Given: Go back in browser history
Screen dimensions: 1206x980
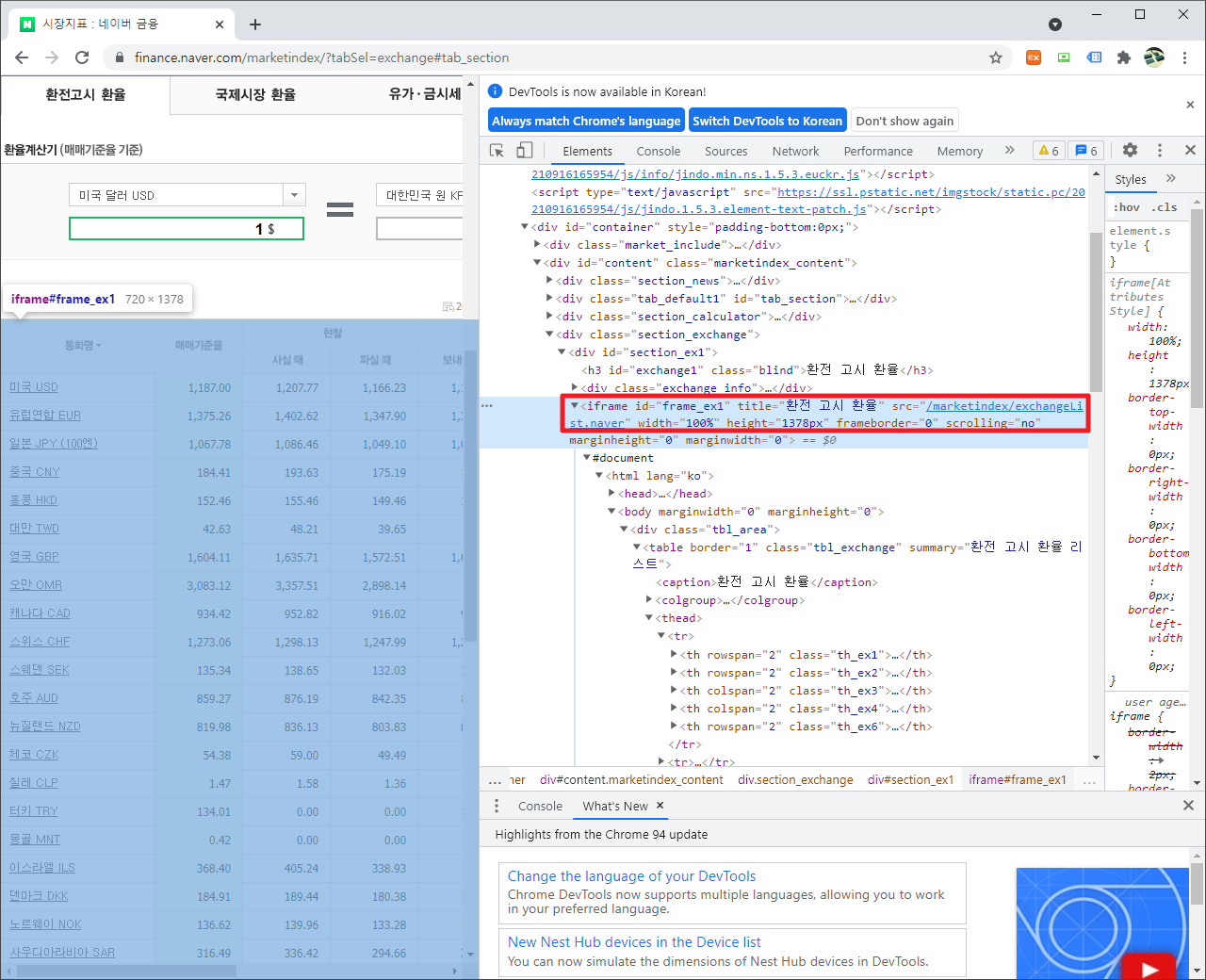Looking at the screenshot, I should [x=22, y=57].
